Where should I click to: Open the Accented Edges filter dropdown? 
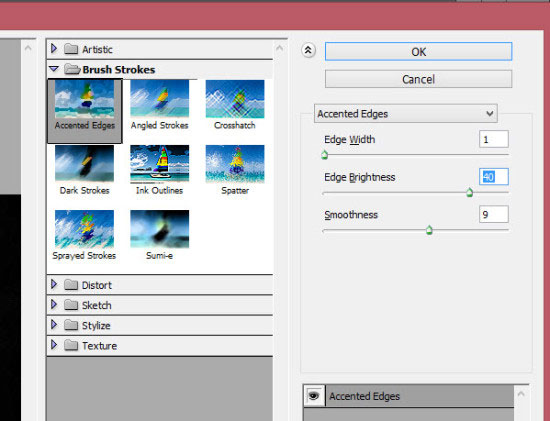[x=406, y=114]
